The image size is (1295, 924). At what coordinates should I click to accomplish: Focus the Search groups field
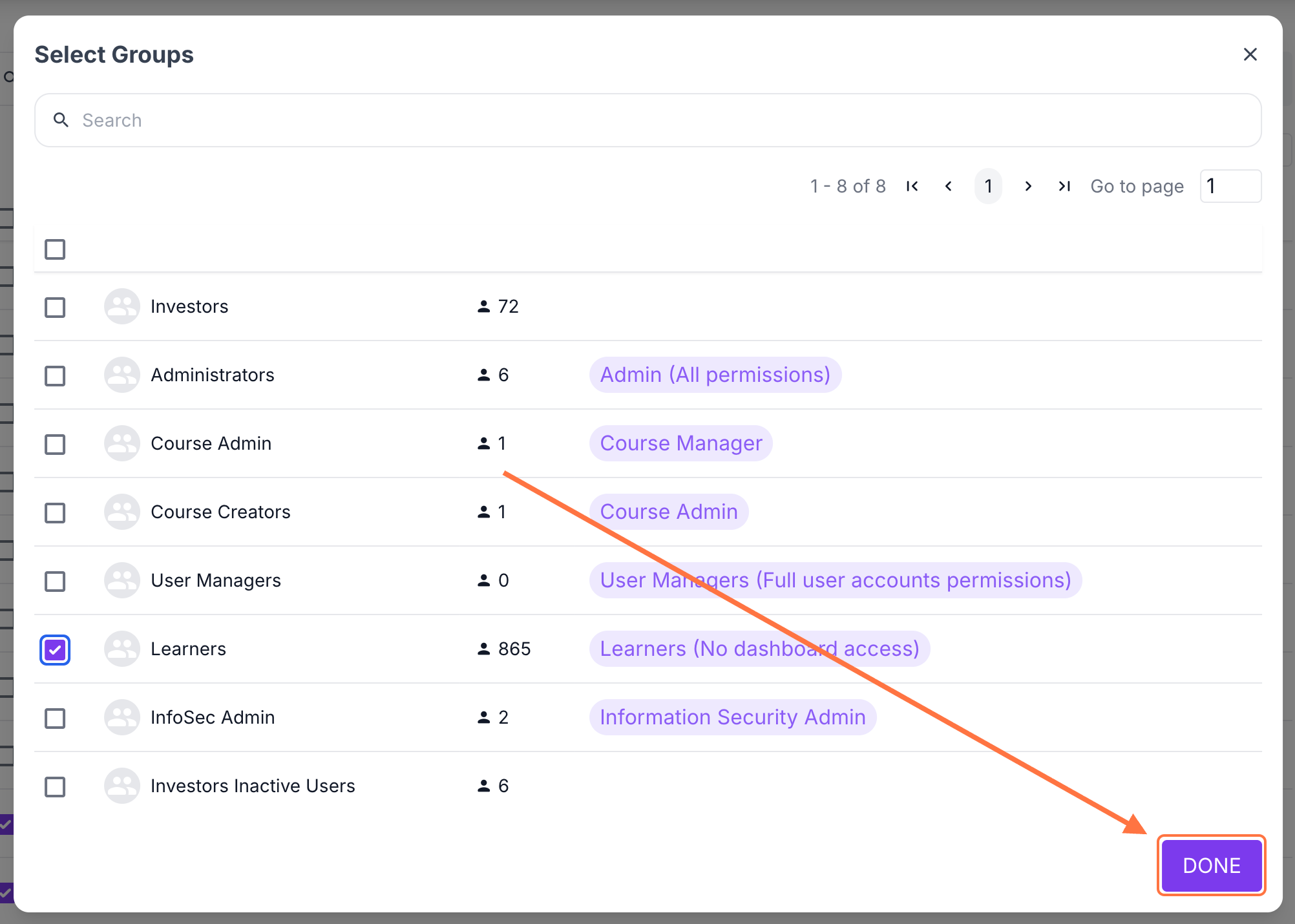pos(646,120)
